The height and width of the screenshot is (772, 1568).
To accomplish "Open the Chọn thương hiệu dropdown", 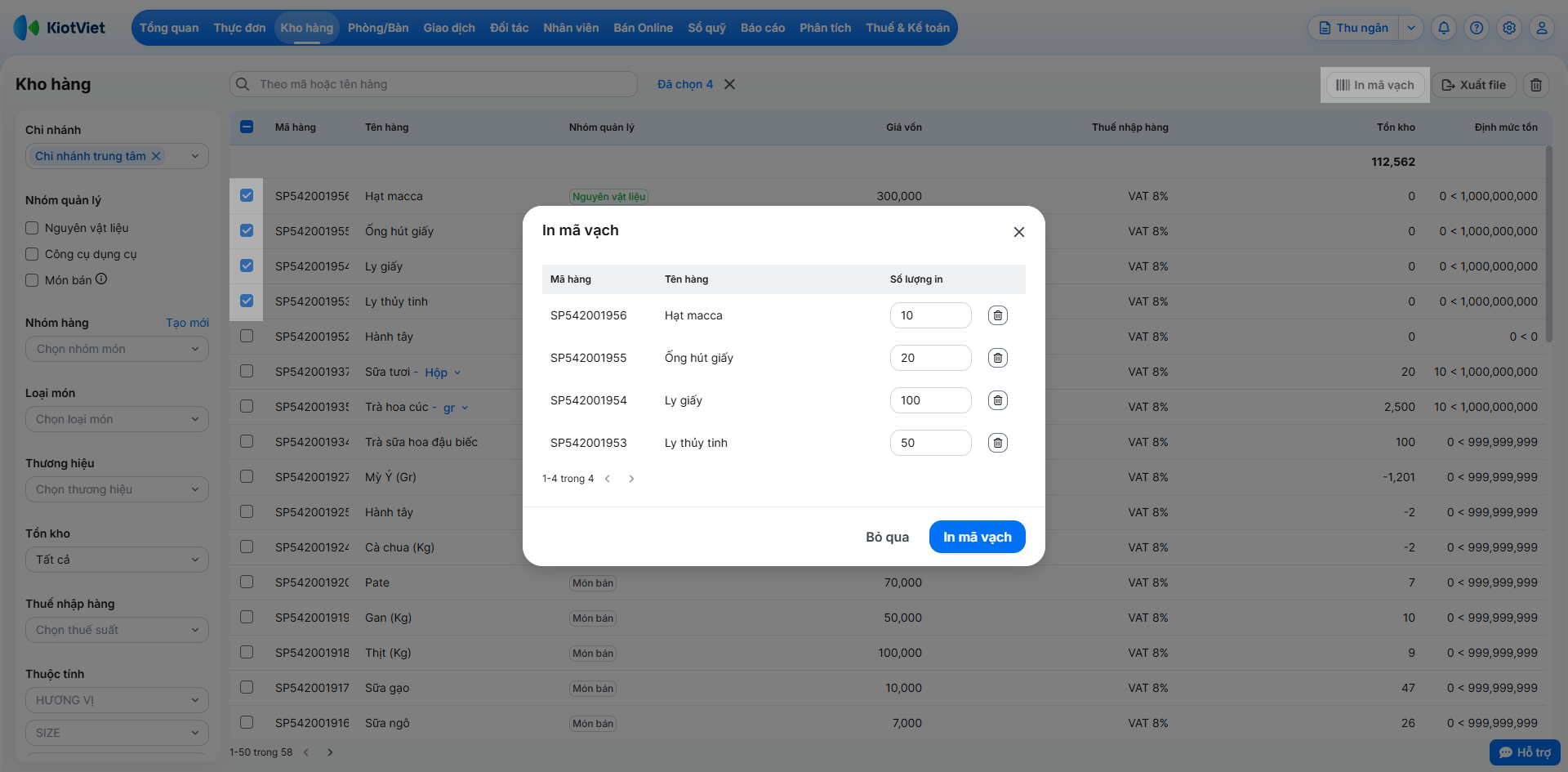I will [x=117, y=489].
